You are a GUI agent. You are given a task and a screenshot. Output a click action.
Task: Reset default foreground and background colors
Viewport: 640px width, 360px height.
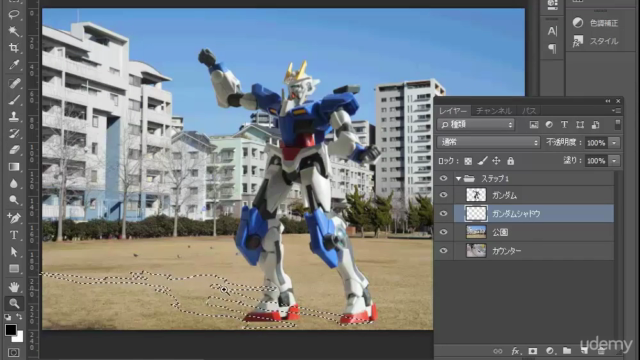pos(7,317)
